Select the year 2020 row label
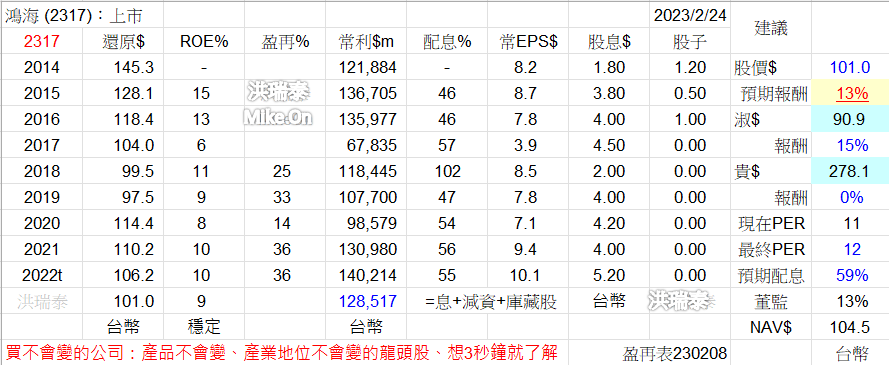This screenshot has height=365, width=889. pyautogui.click(x=41, y=223)
